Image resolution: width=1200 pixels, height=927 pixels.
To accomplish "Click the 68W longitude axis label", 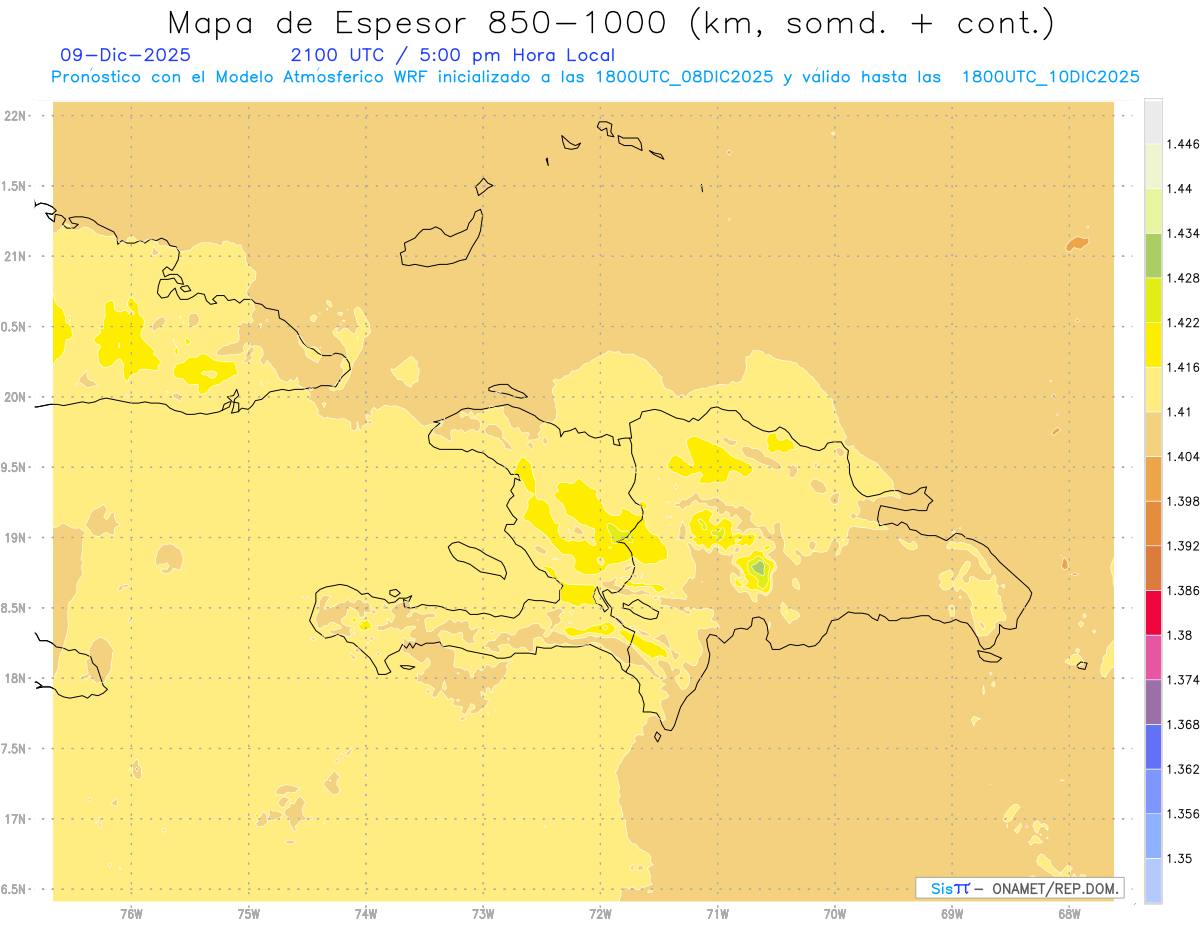I will point(1069,913).
